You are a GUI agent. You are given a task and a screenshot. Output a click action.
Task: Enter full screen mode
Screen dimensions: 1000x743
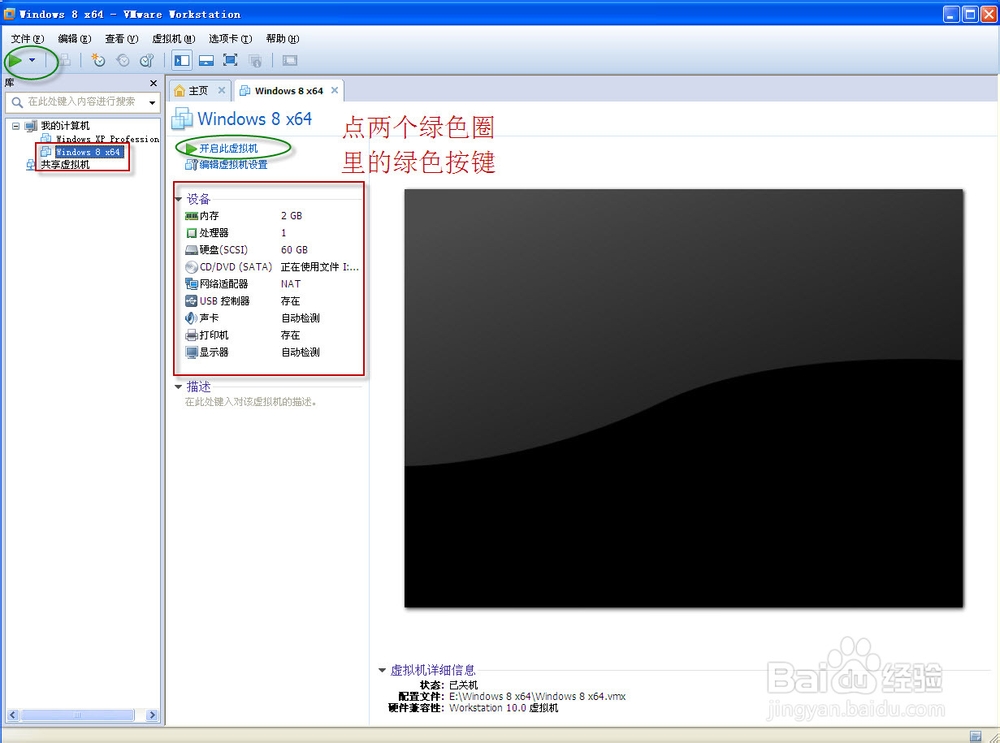pyautogui.click(x=230, y=61)
